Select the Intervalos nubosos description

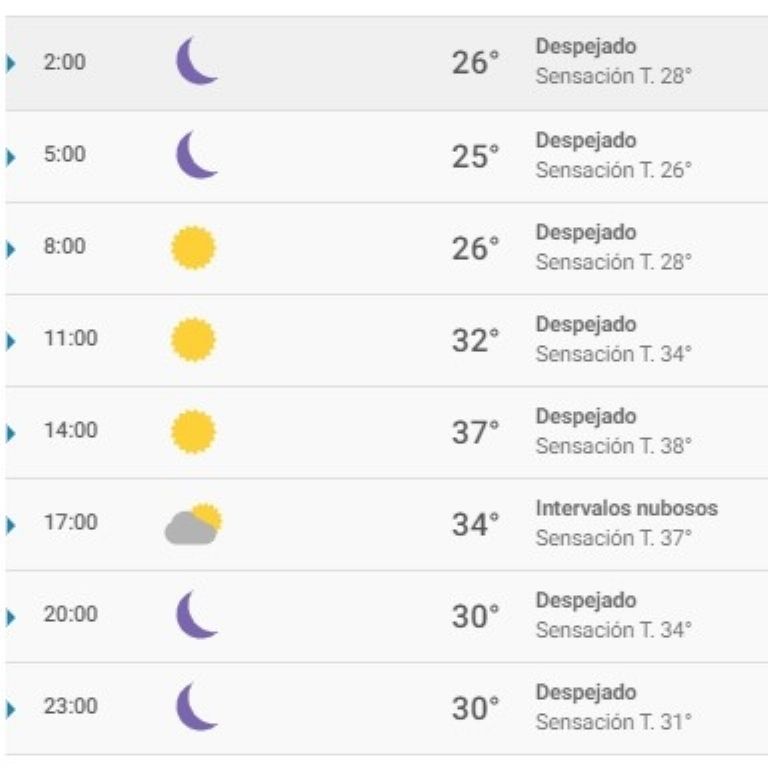627,508
